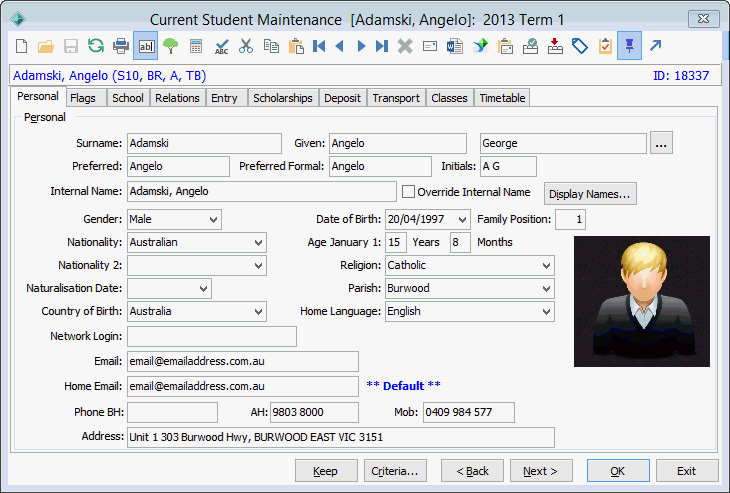Click into the Network Login field
Screen dimensions: 730x493
pyautogui.click(x=212, y=337)
